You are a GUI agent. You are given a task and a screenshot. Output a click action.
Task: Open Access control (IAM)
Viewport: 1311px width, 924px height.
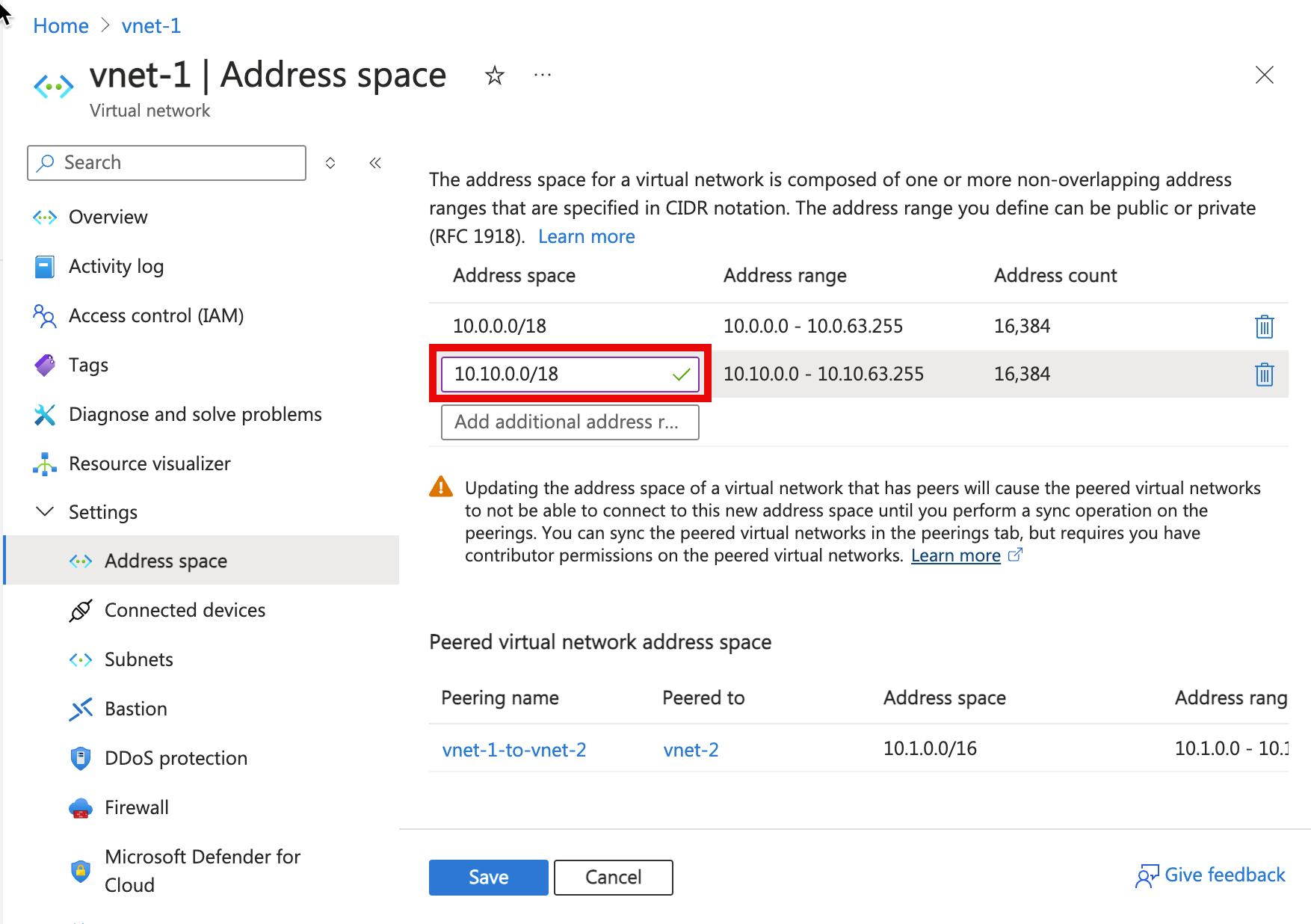tap(155, 315)
